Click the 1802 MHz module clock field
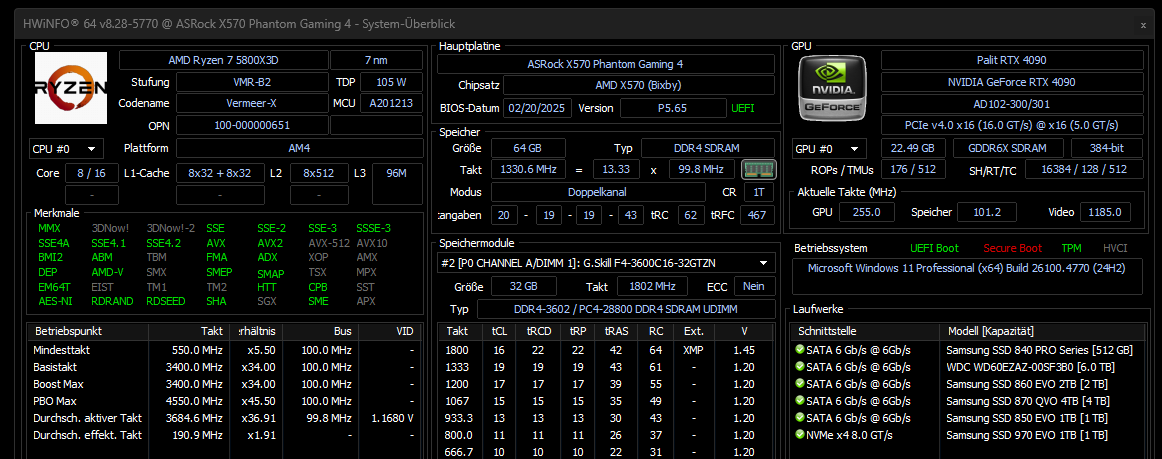1162x459 pixels. [650, 286]
